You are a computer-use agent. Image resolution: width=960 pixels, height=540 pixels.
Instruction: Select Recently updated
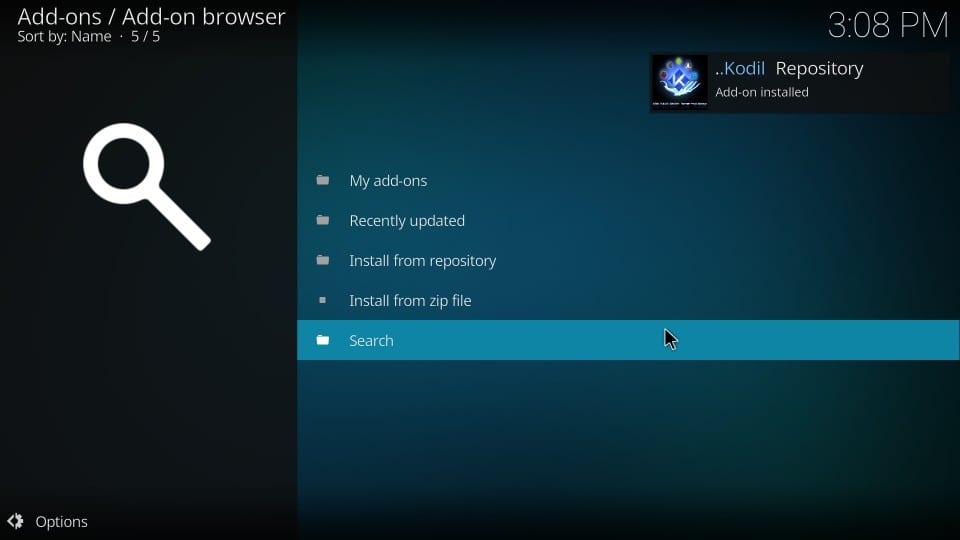point(628,220)
